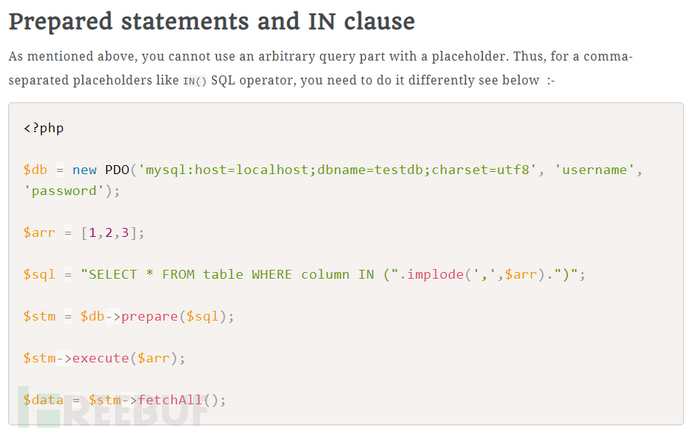Screen dimensions: 690x435
Task: Select the PDO class name
Action: 117,170
